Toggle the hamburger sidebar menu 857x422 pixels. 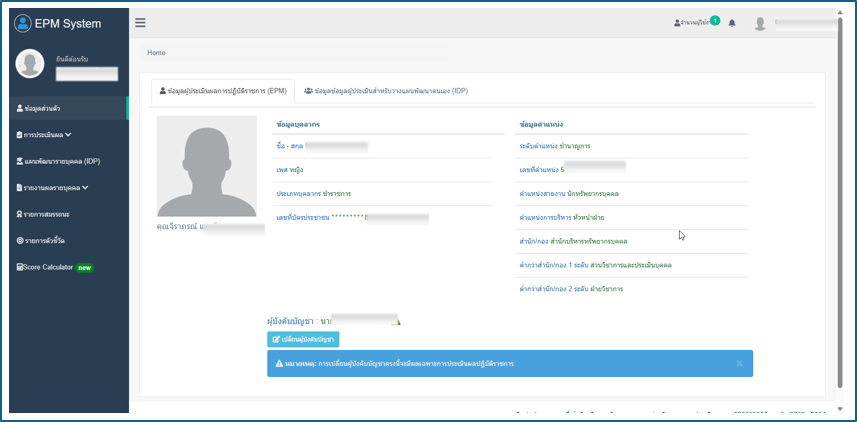140,23
